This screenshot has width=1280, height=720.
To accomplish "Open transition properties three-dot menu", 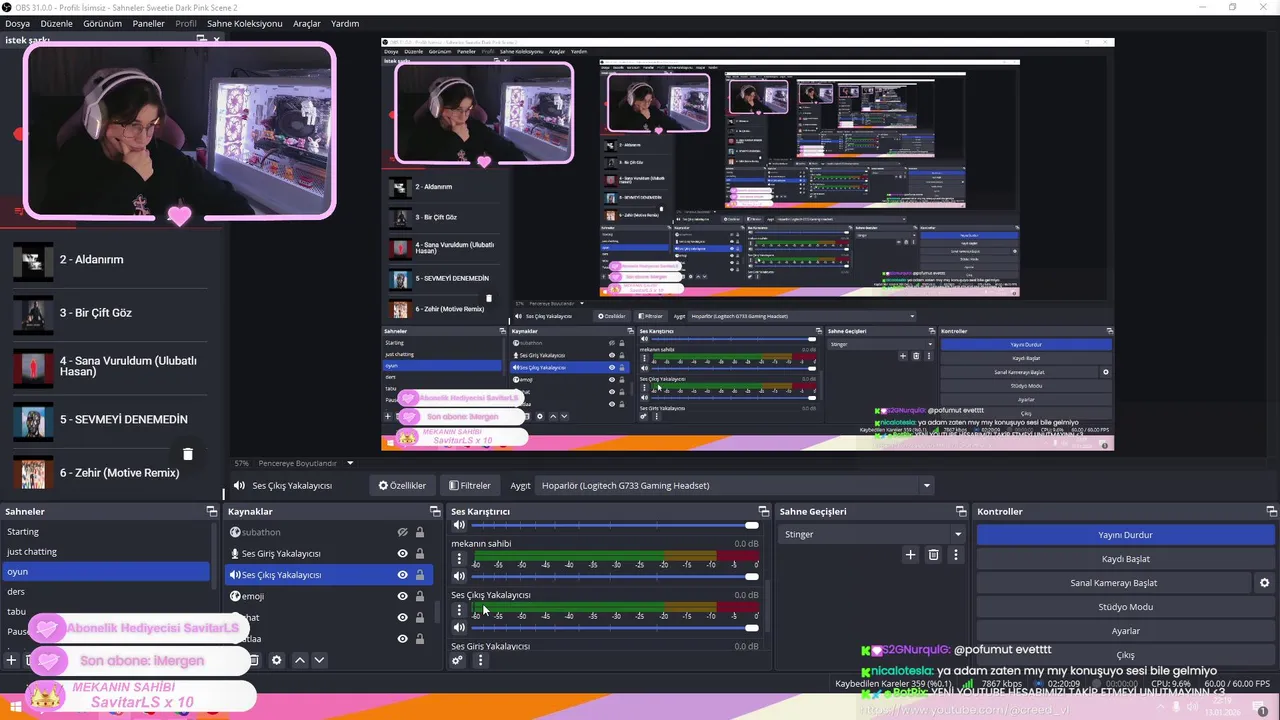I will click(x=955, y=554).
